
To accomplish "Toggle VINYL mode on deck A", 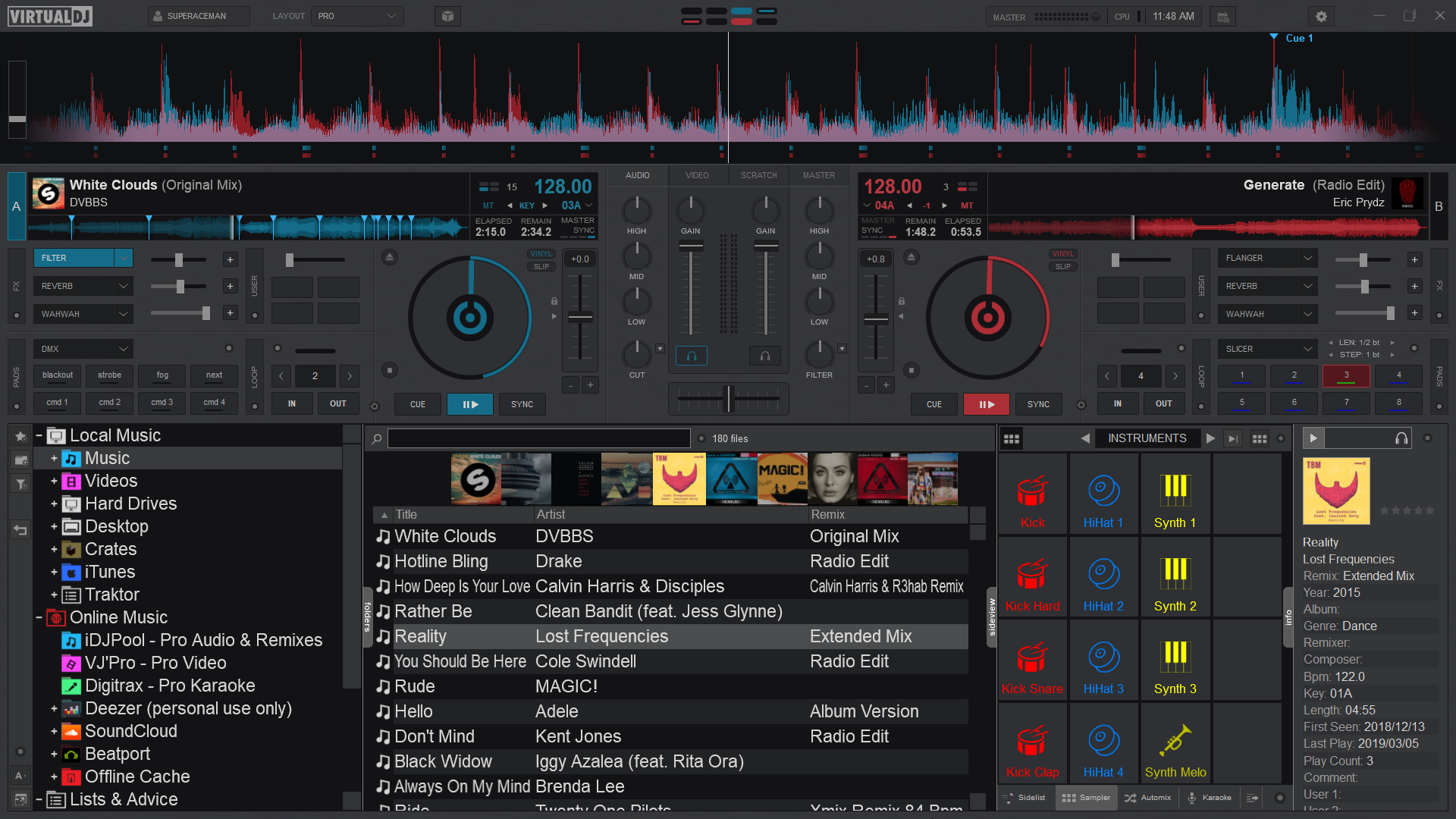I will [541, 254].
